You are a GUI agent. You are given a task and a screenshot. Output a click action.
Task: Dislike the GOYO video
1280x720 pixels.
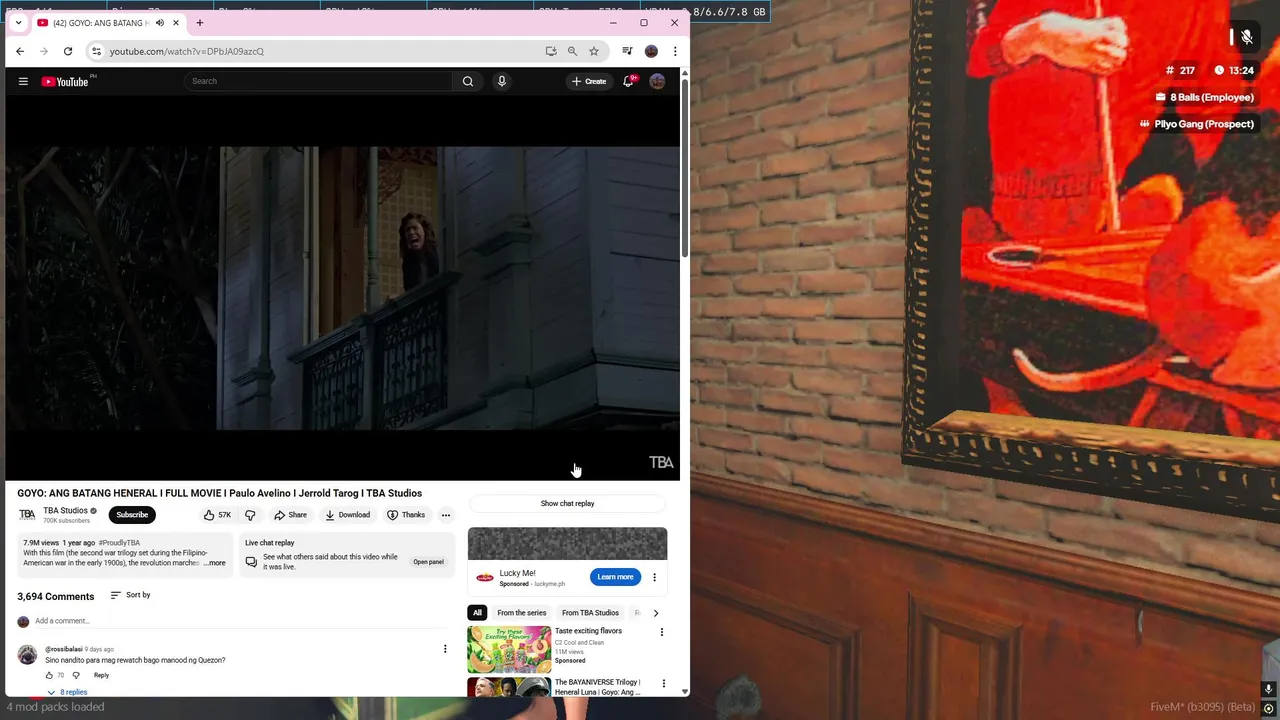click(250, 515)
